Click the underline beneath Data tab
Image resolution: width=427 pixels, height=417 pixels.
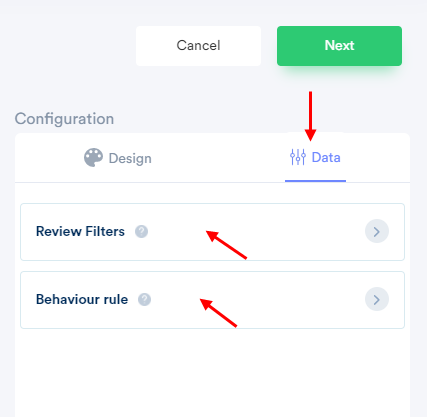click(x=315, y=181)
